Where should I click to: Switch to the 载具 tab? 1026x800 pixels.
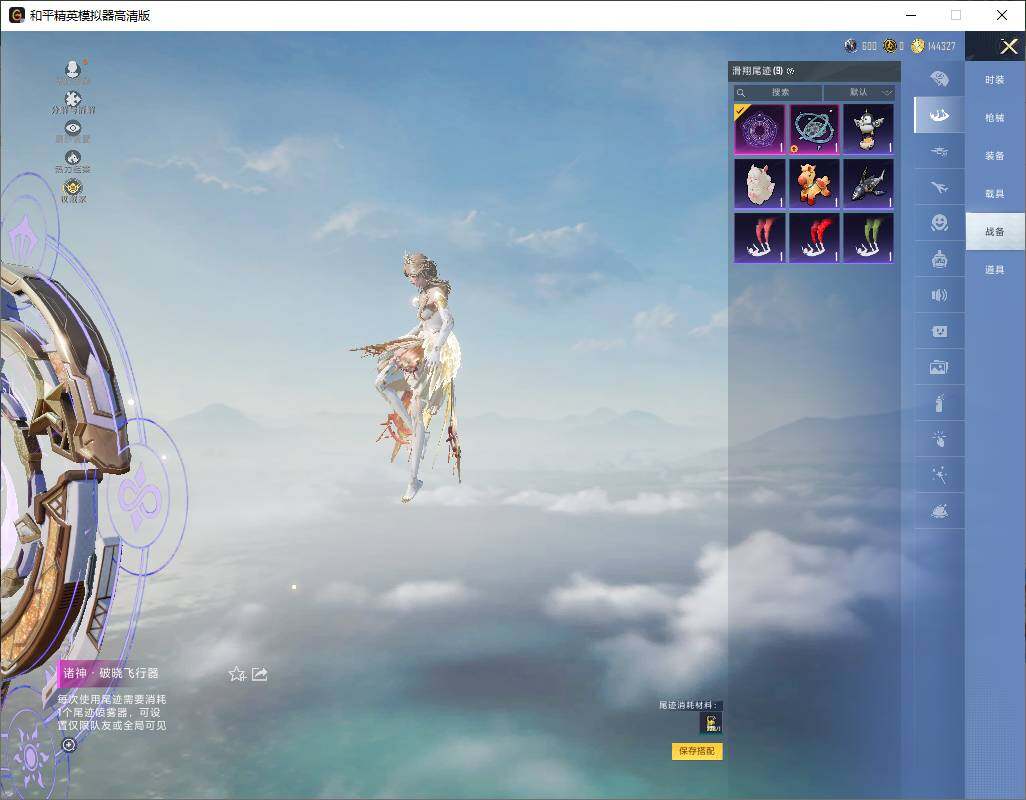click(995, 194)
